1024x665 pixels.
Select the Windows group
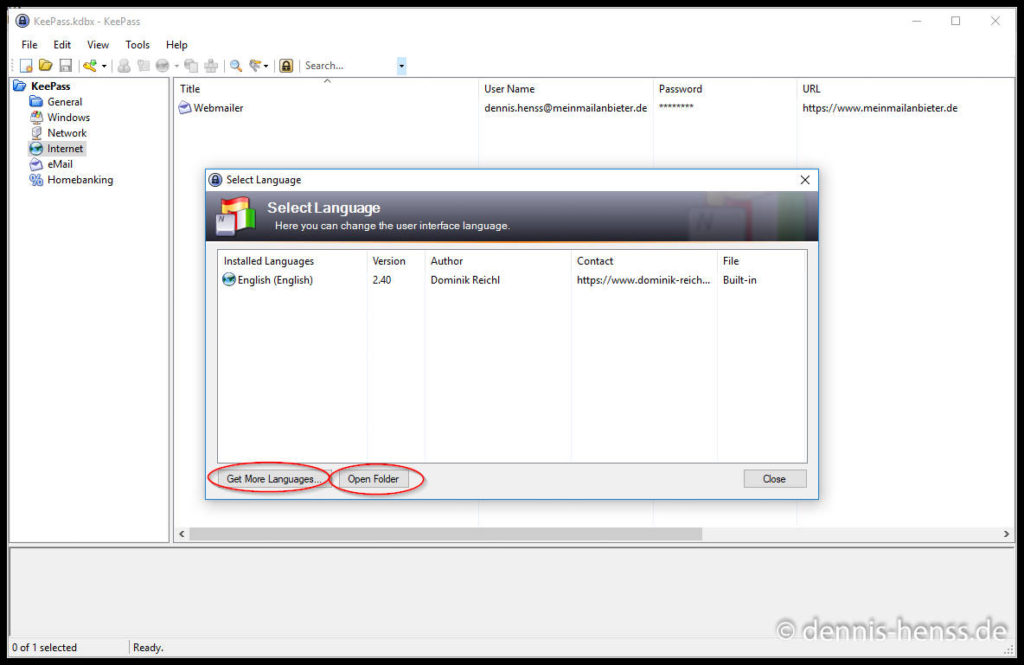[x=69, y=118]
